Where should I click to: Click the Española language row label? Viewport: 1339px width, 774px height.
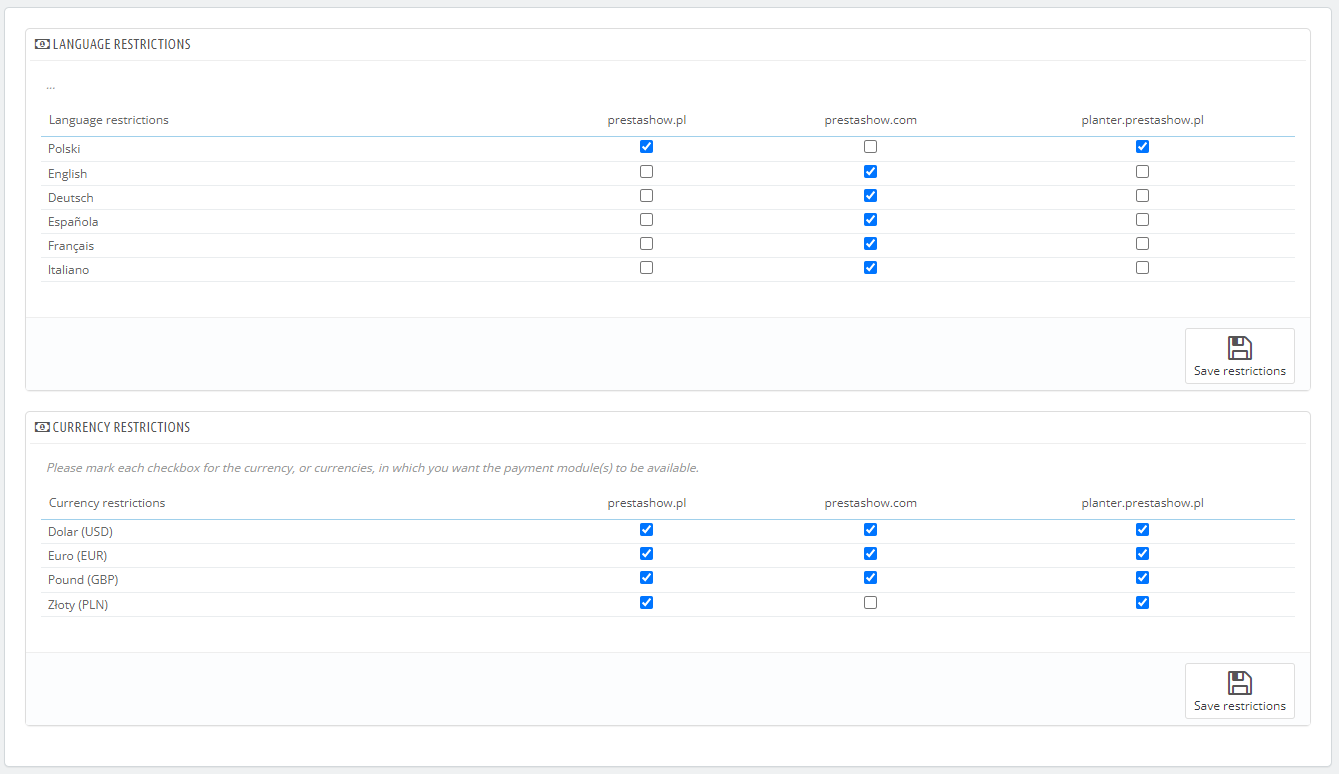point(73,222)
